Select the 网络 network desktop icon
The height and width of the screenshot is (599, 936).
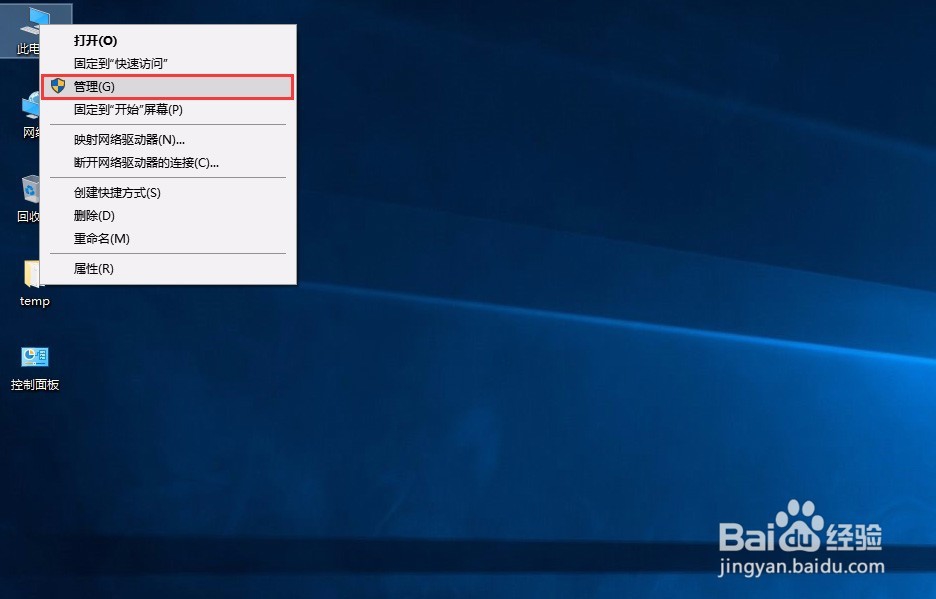30,106
